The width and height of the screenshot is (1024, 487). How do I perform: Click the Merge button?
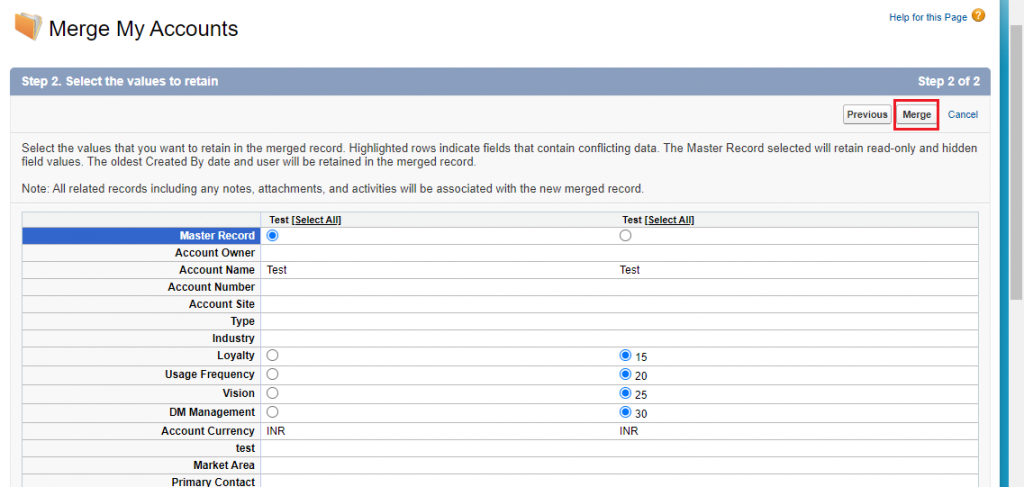pyautogui.click(x=916, y=115)
